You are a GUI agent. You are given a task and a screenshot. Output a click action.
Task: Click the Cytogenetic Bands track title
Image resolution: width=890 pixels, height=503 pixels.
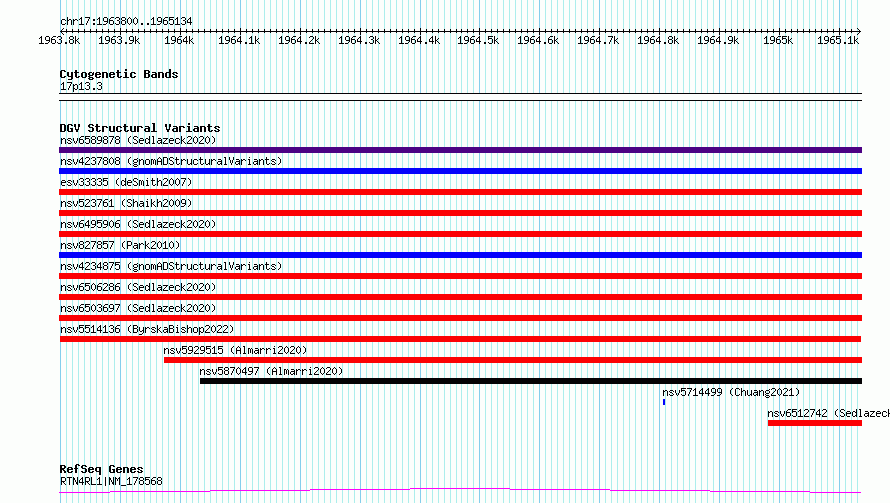coord(119,74)
